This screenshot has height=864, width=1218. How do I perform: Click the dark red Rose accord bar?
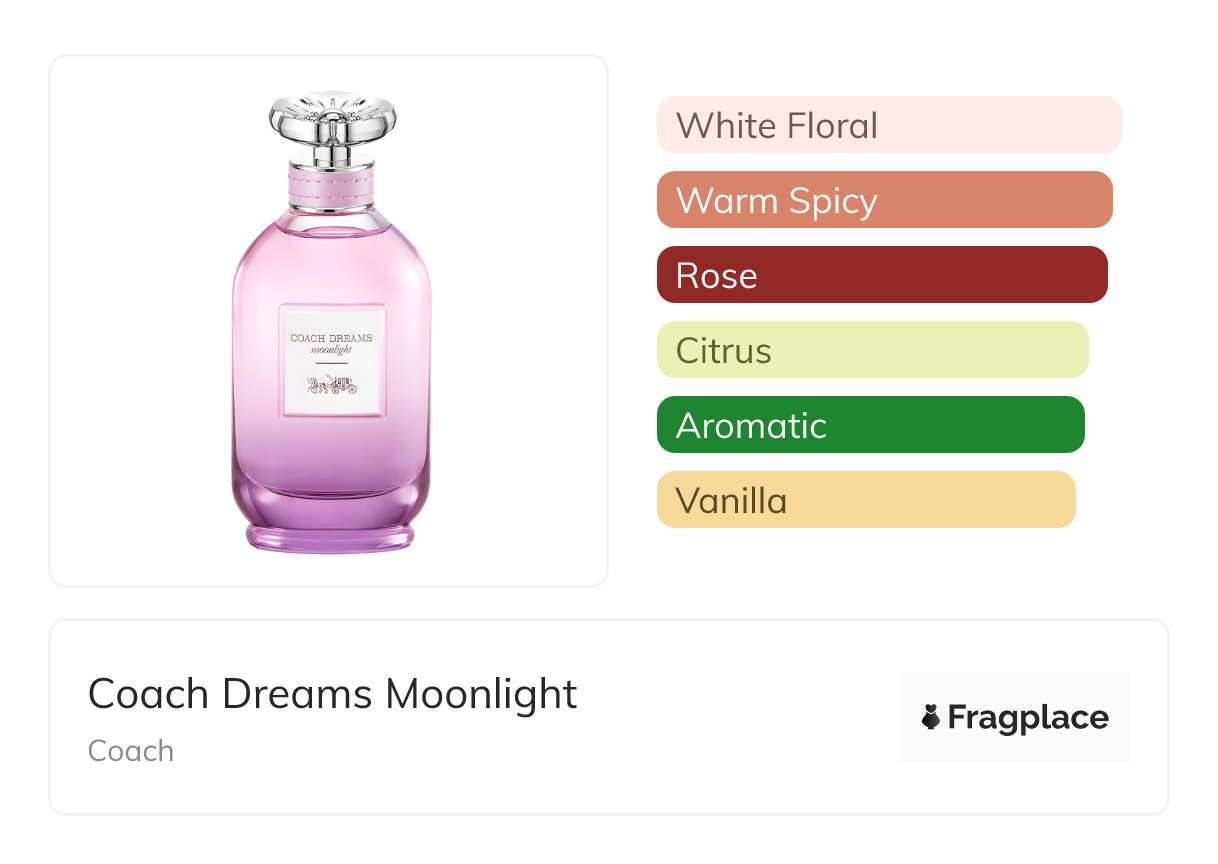[882, 275]
